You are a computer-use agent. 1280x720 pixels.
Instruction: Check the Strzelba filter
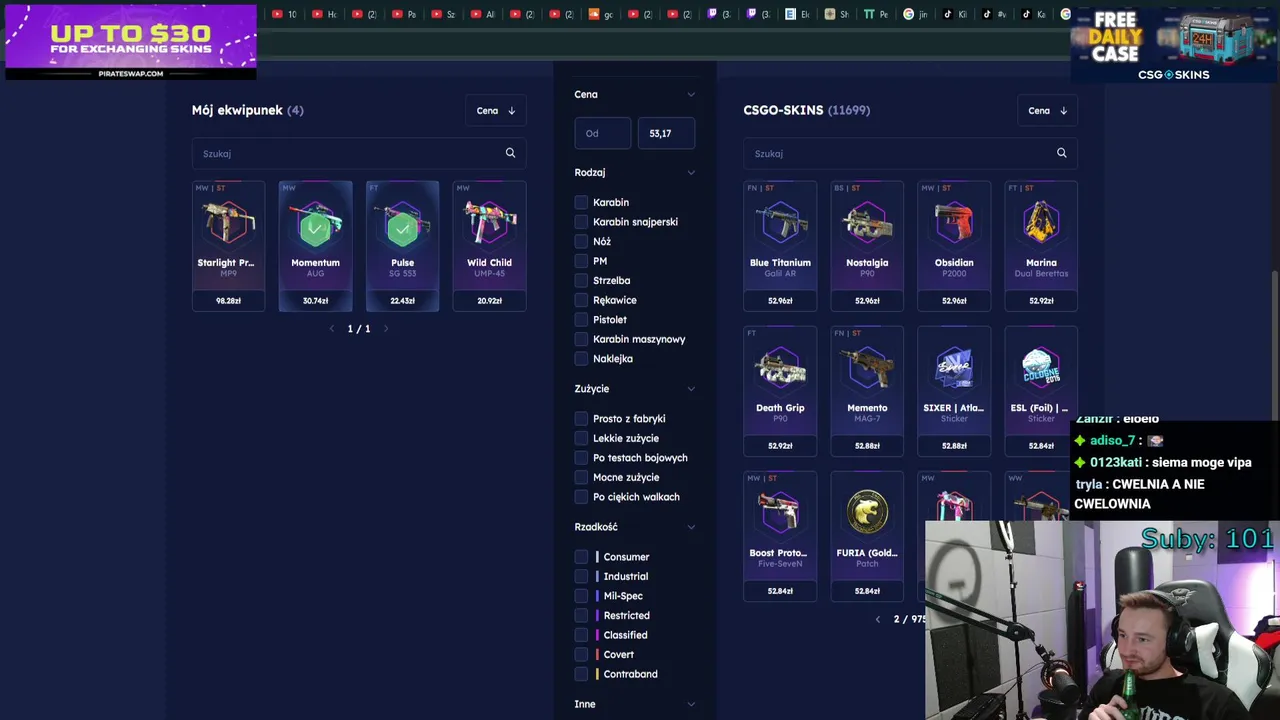click(581, 280)
